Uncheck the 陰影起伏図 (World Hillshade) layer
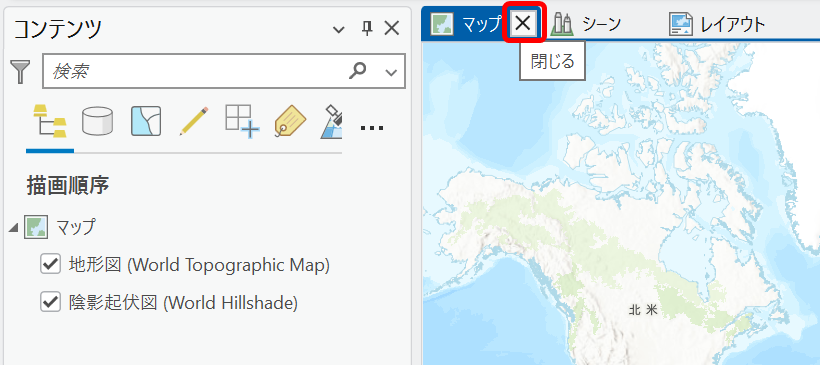 (x=50, y=302)
